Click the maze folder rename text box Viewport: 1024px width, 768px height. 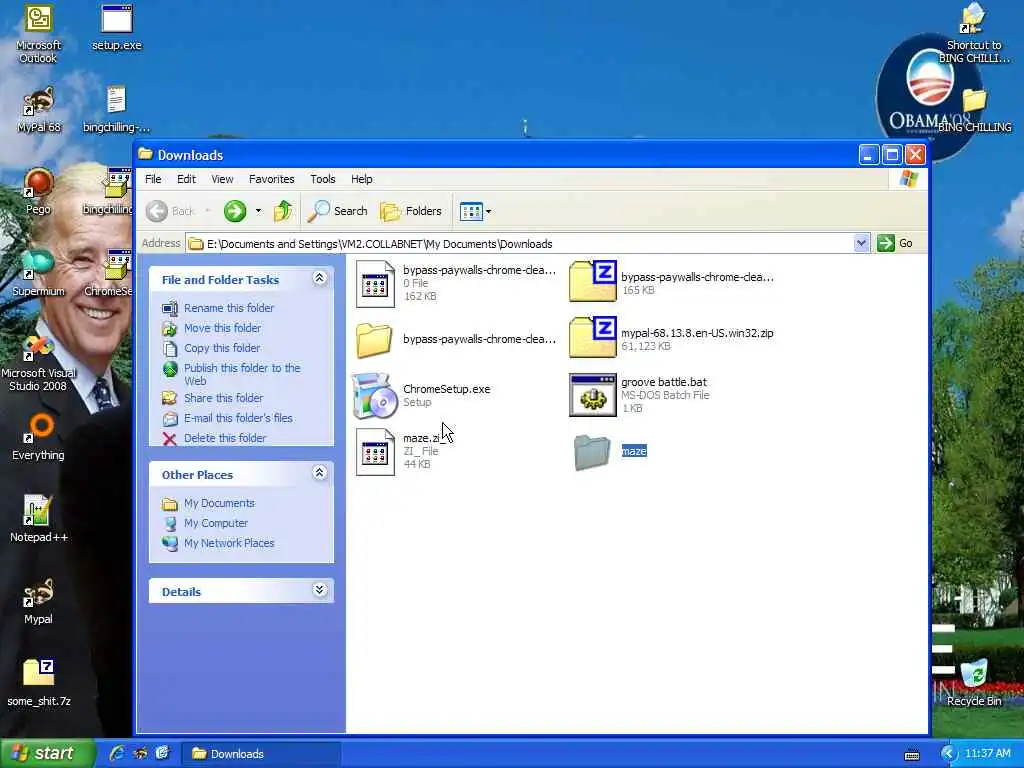pyautogui.click(x=633, y=451)
